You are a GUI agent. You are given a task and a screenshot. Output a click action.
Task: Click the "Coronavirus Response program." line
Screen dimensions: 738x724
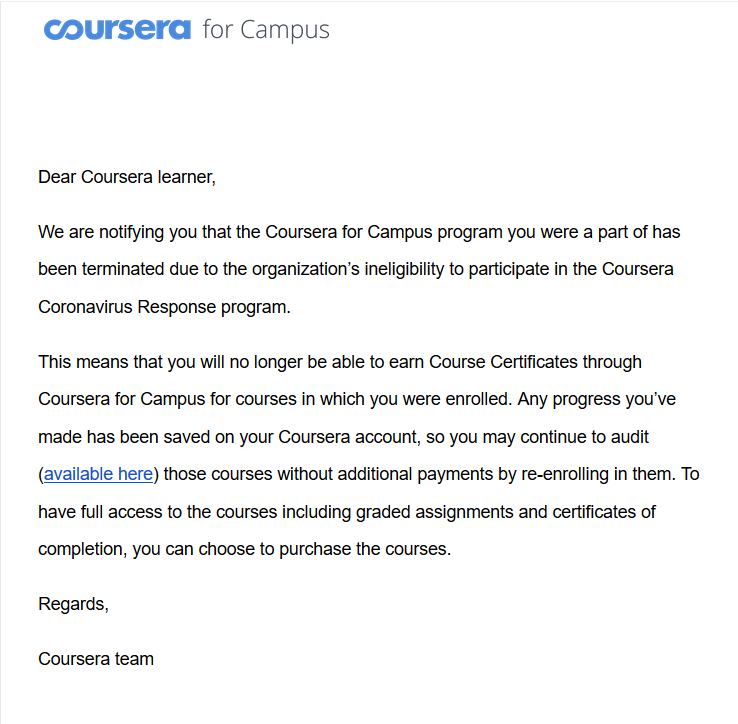(164, 308)
